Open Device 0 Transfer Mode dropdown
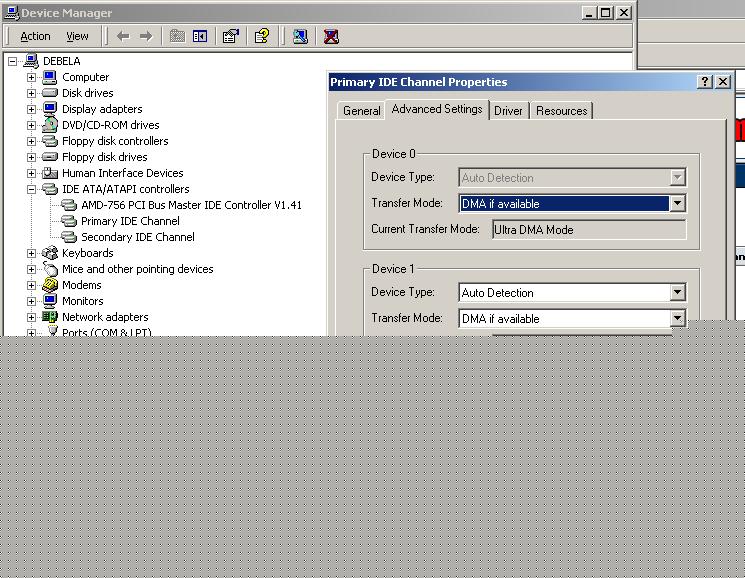The image size is (745, 578). point(677,204)
